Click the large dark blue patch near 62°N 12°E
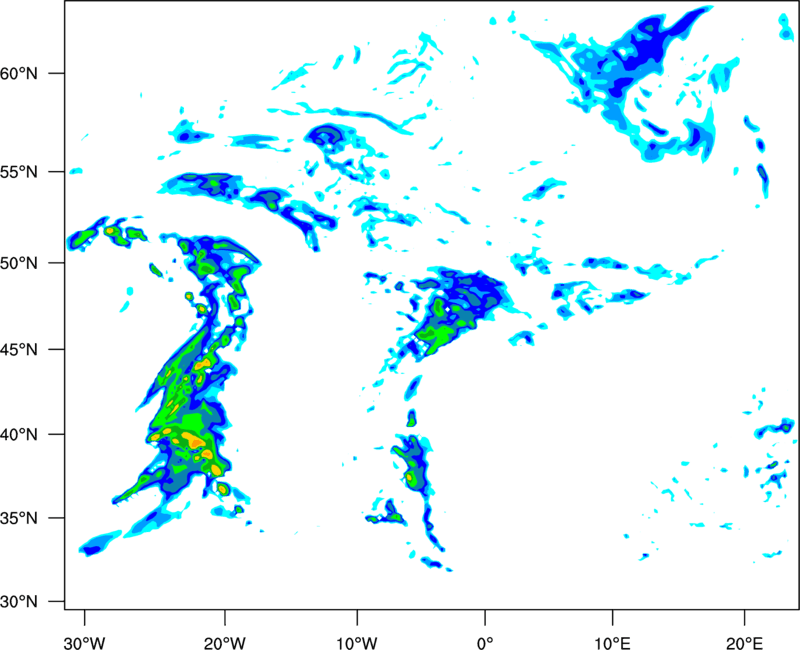 point(644,50)
